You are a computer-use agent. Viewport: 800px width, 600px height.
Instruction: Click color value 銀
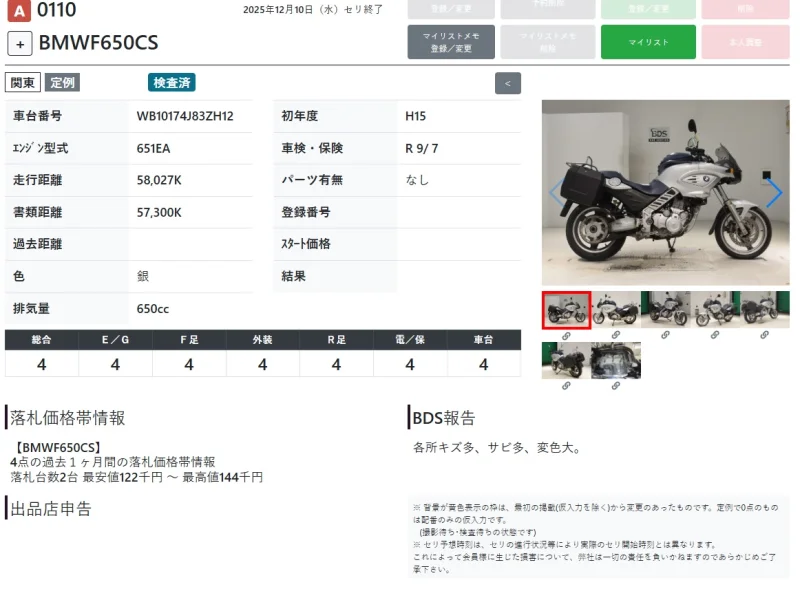click(143, 276)
